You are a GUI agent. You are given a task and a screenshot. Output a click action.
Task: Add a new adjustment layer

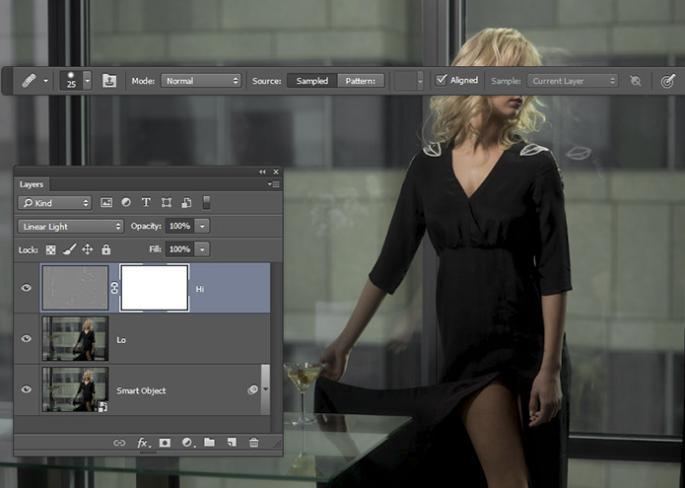187,442
